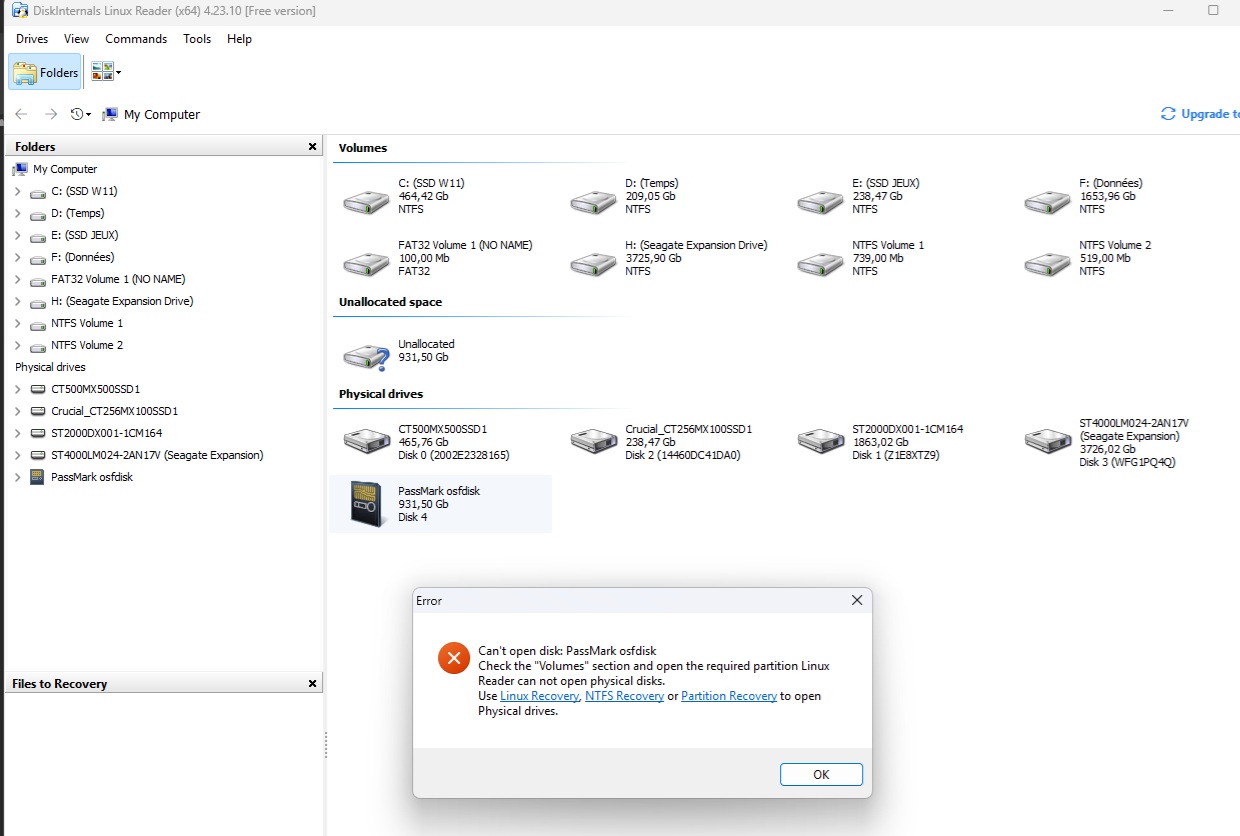Viewport: 1240px width, 836px height.
Task: Expand H: (Seagate Expansion Drive) tree node
Action: (18, 301)
